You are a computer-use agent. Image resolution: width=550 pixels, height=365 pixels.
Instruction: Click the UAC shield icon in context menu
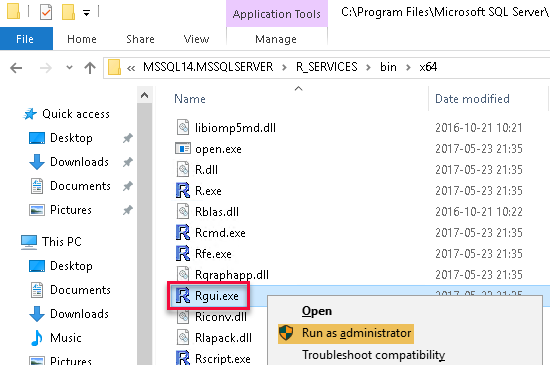coord(286,333)
